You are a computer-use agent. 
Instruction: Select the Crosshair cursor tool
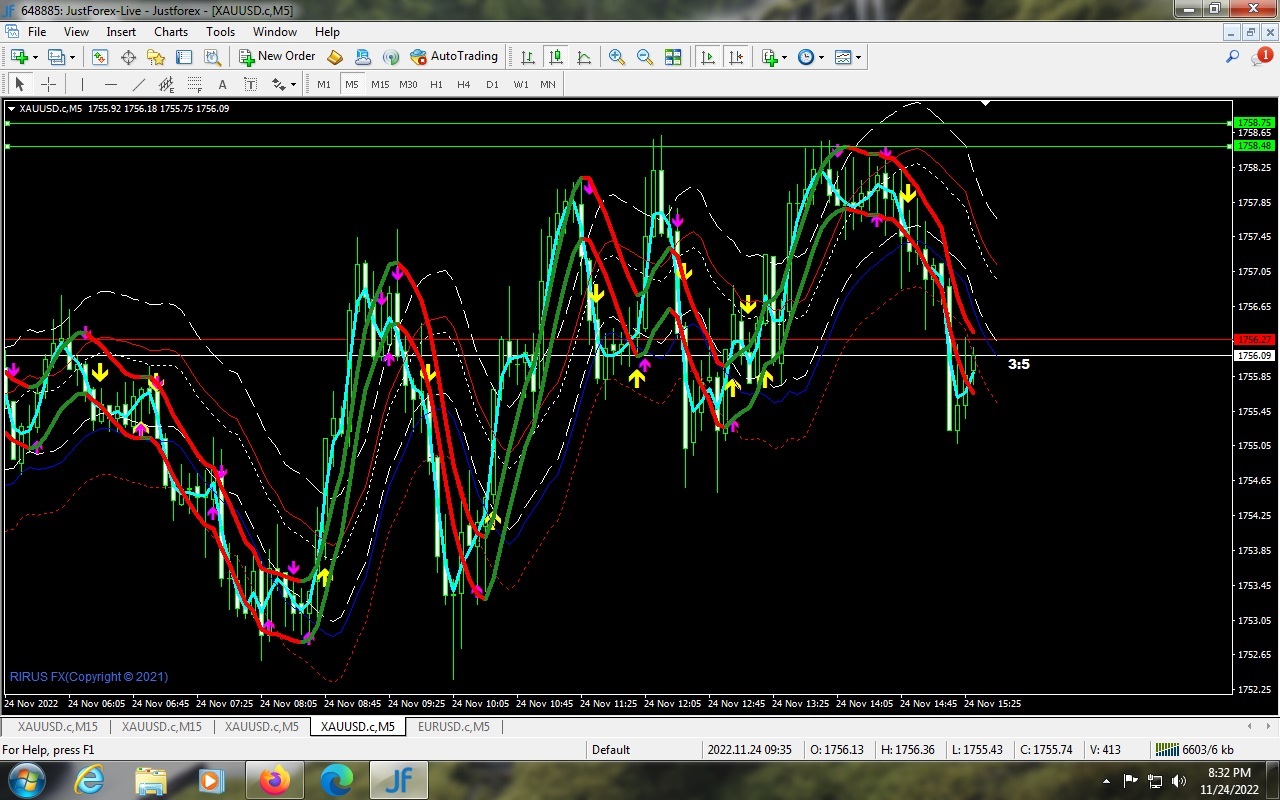[48, 85]
